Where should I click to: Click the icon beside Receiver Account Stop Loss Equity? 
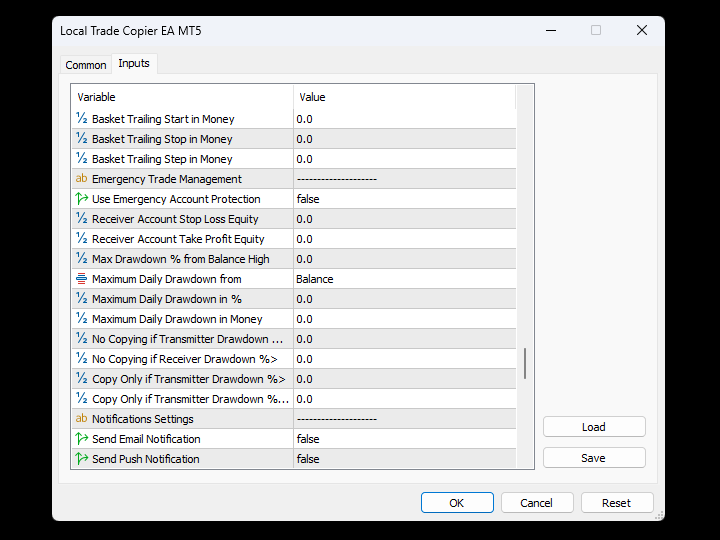pyautogui.click(x=82, y=219)
